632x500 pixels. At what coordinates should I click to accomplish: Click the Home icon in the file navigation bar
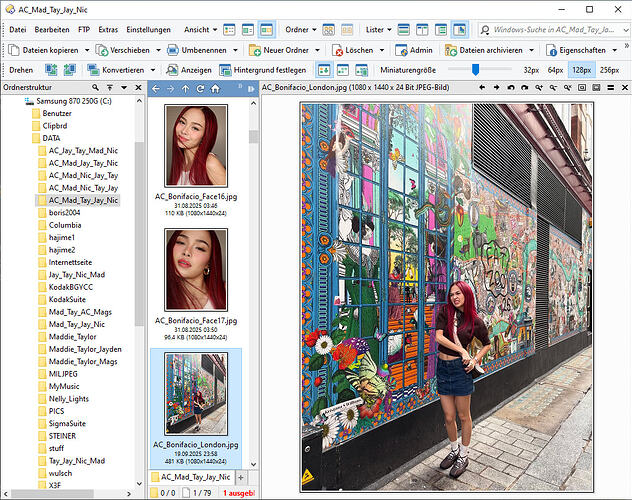click(x=215, y=89)
